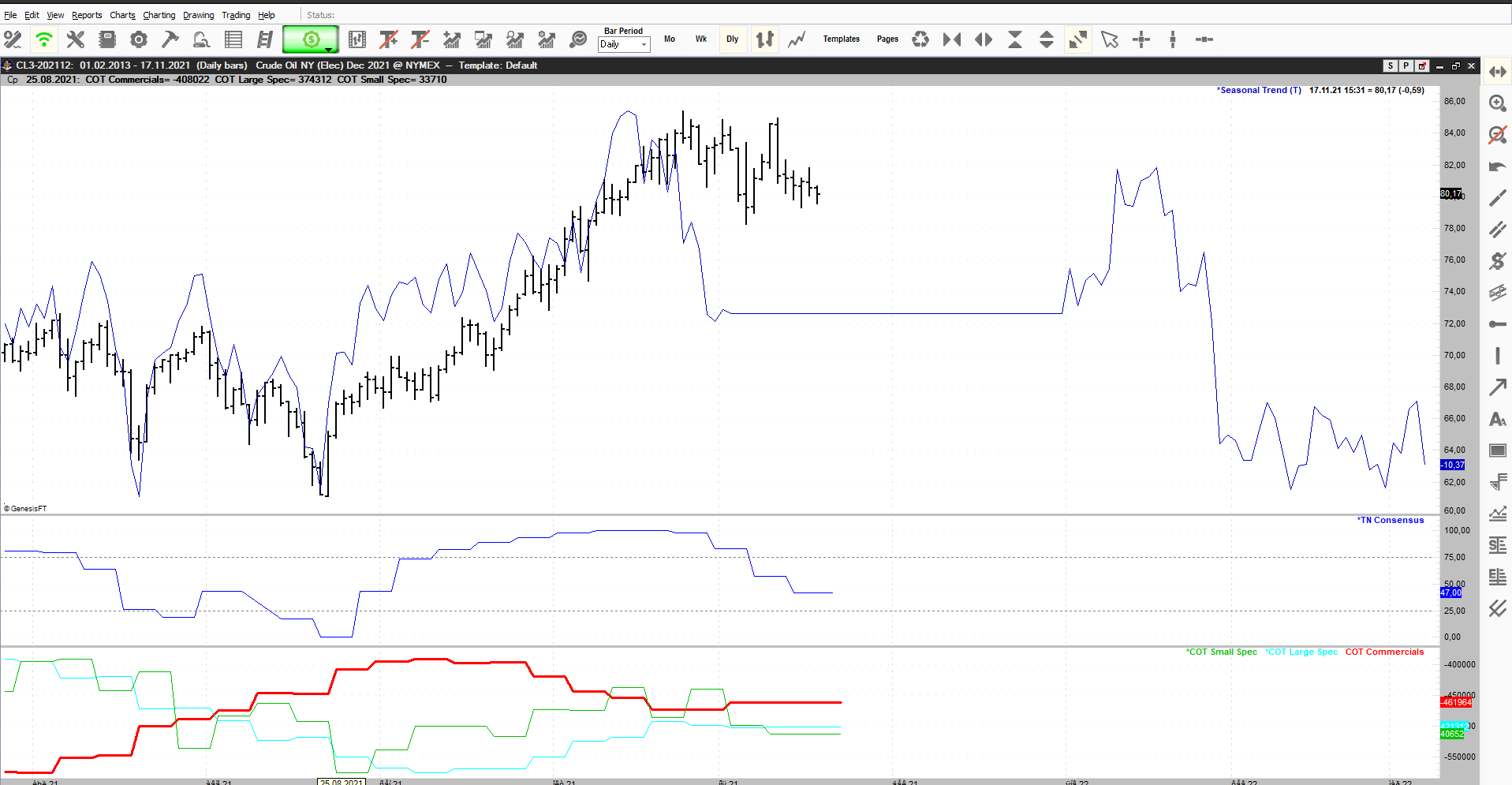
Task: Open the notebook icon in toolbar
Action: [107, 39]
